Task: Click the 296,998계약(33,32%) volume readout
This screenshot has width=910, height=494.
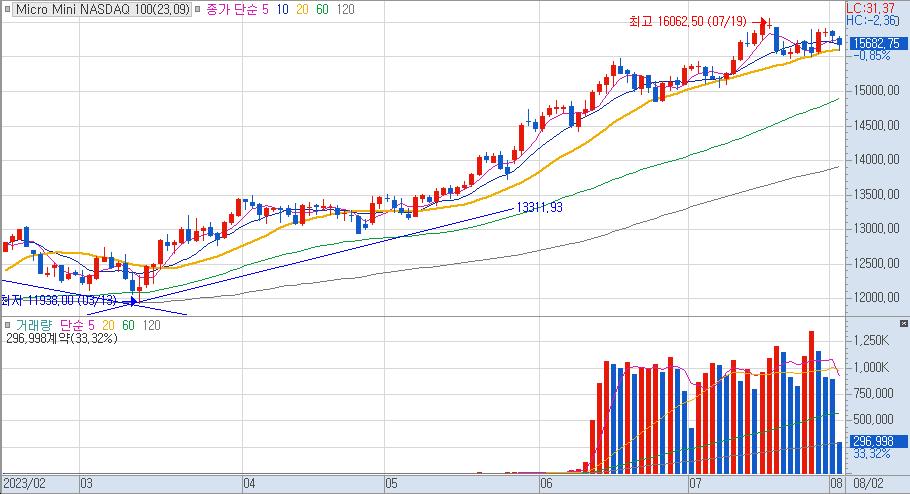Action: 62,338
